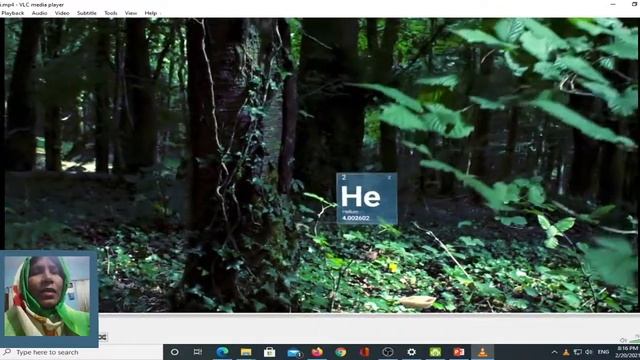This screenshot has width=640, height=360.
Task: Minimize the VLC window
Action: 613,4
